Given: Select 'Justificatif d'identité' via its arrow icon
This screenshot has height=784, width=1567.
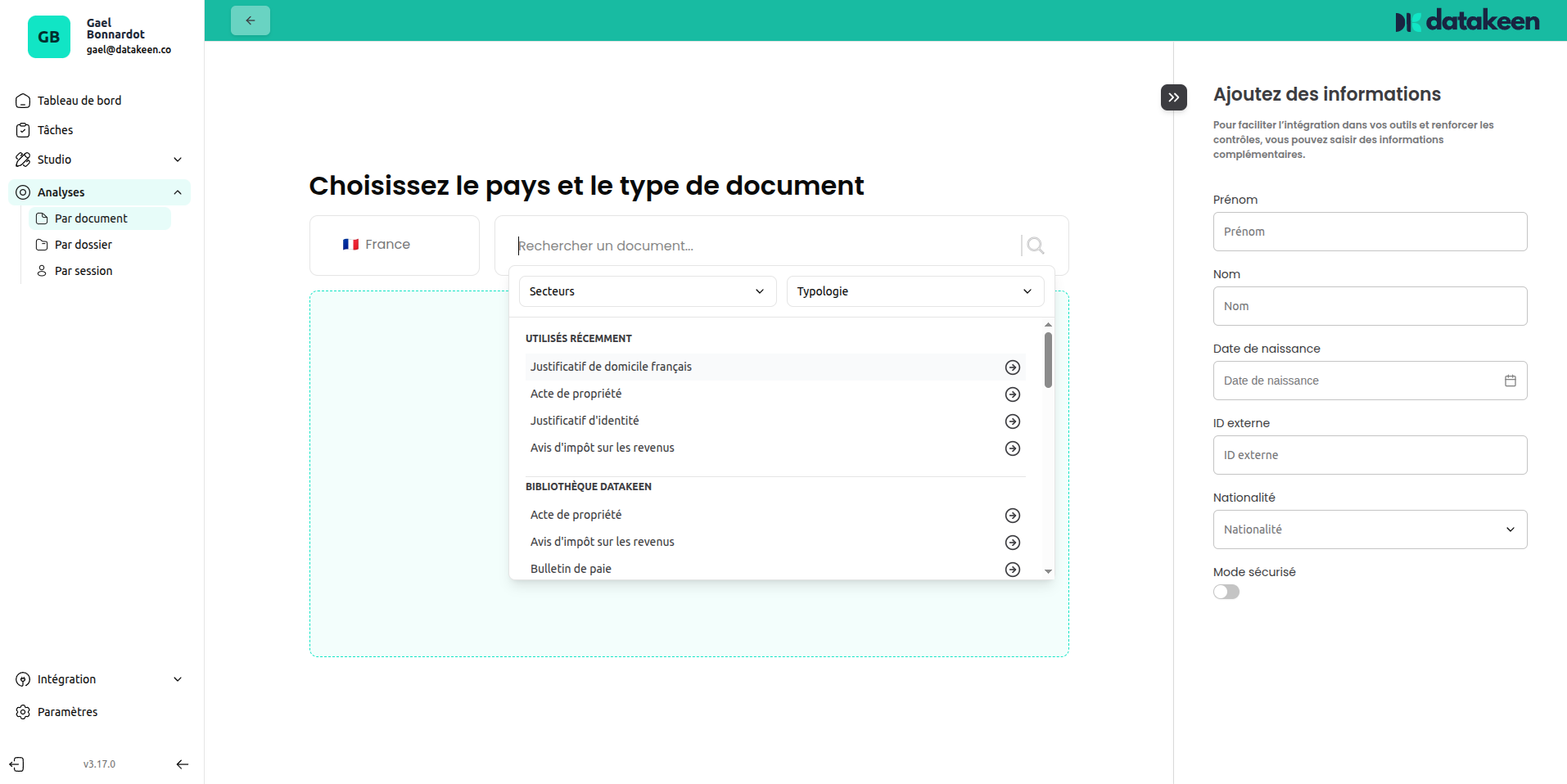Looking at the screenshot, I should point(1012,421).
